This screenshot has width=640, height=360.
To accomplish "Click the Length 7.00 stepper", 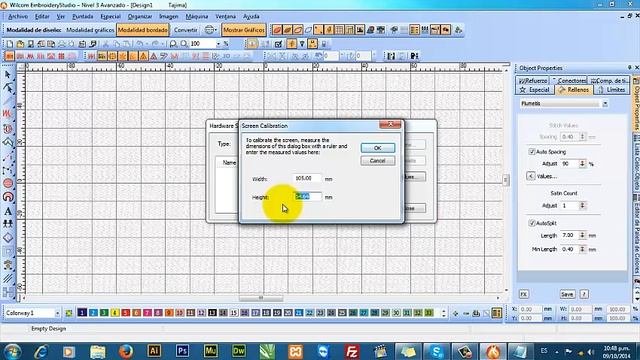I will (582, 236).
